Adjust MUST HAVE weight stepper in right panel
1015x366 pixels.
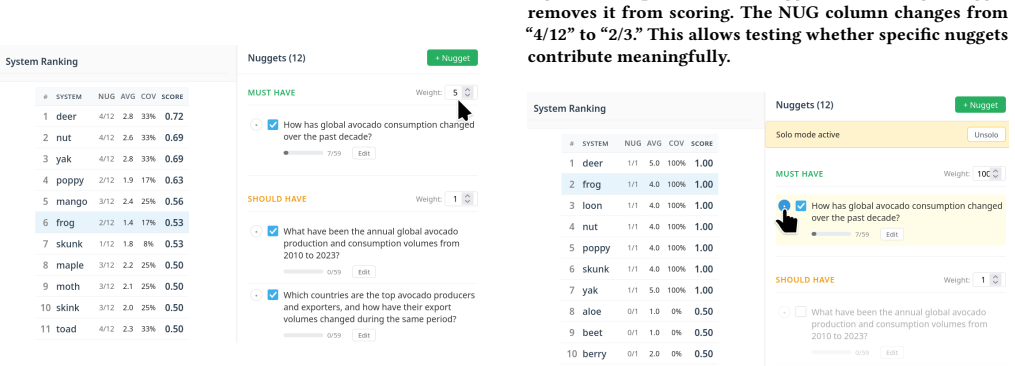coord(997,174)
